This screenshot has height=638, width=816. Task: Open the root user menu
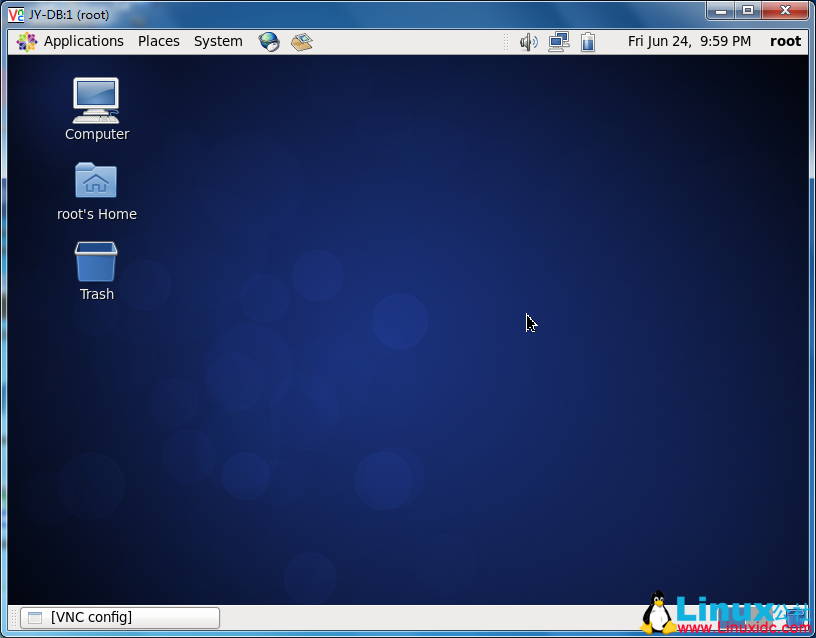point(785,41)
